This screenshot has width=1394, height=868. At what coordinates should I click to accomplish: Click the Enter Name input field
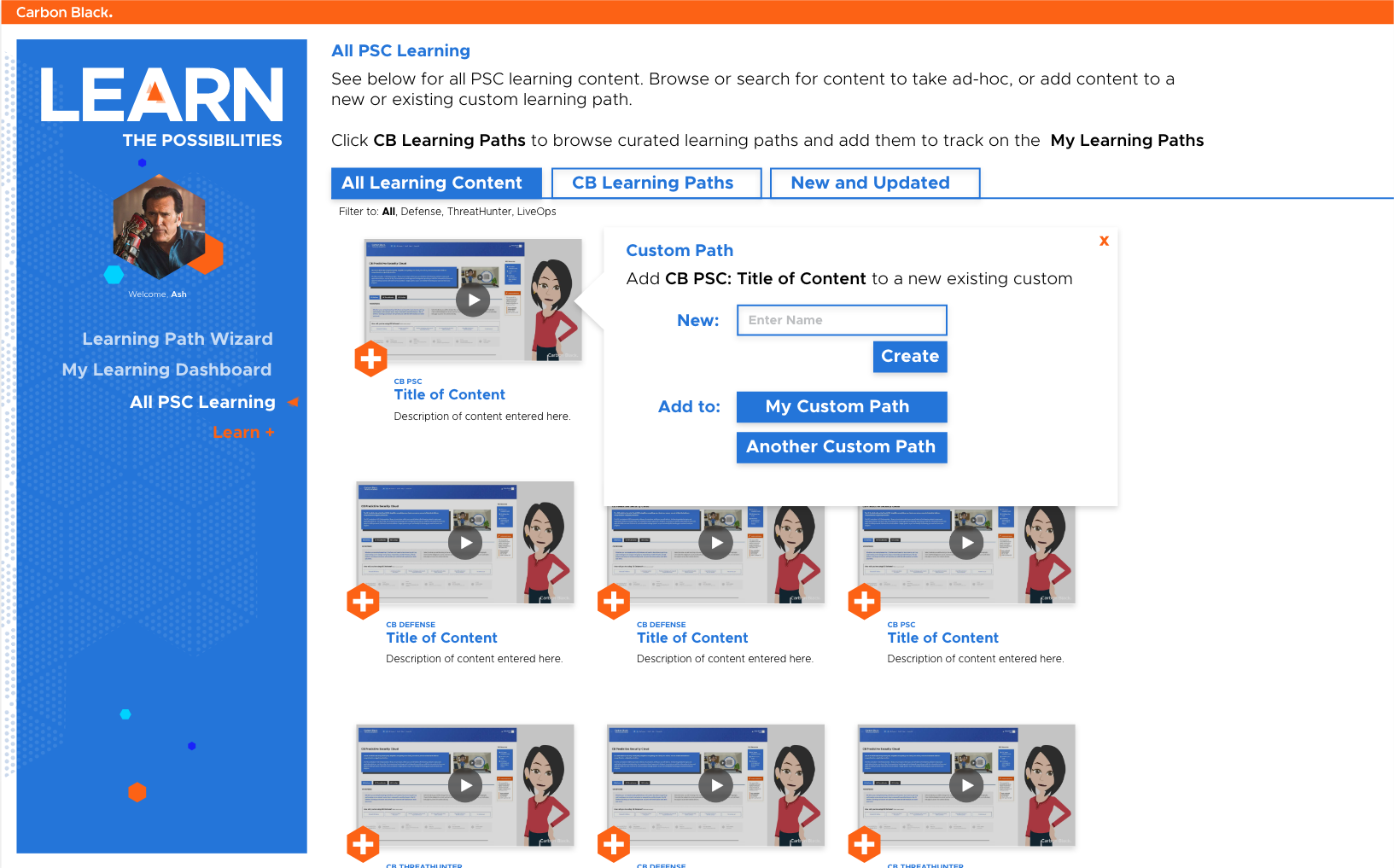point(842,320)
